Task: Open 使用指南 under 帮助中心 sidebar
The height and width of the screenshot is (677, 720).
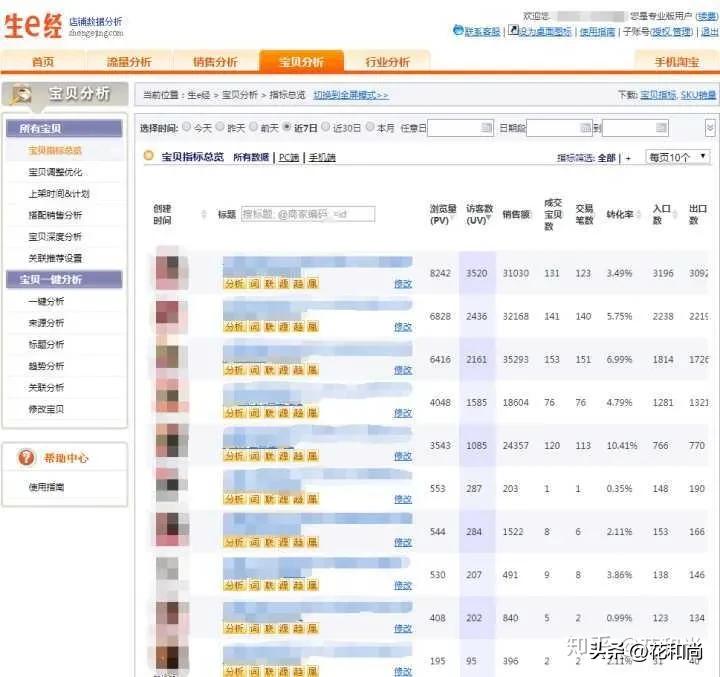Action: 46,487
